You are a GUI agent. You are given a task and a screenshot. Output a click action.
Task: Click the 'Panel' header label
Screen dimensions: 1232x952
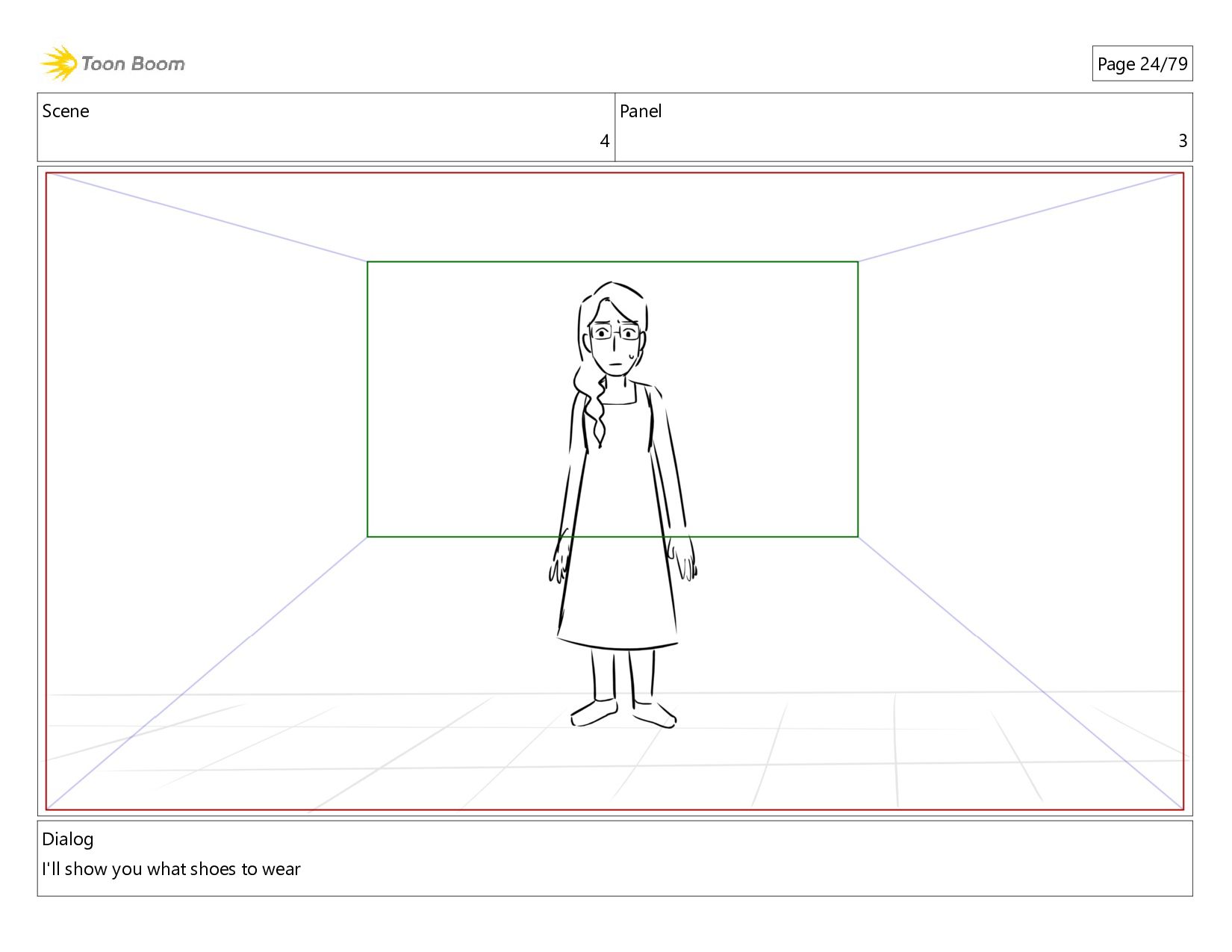[x=641, y=111]
